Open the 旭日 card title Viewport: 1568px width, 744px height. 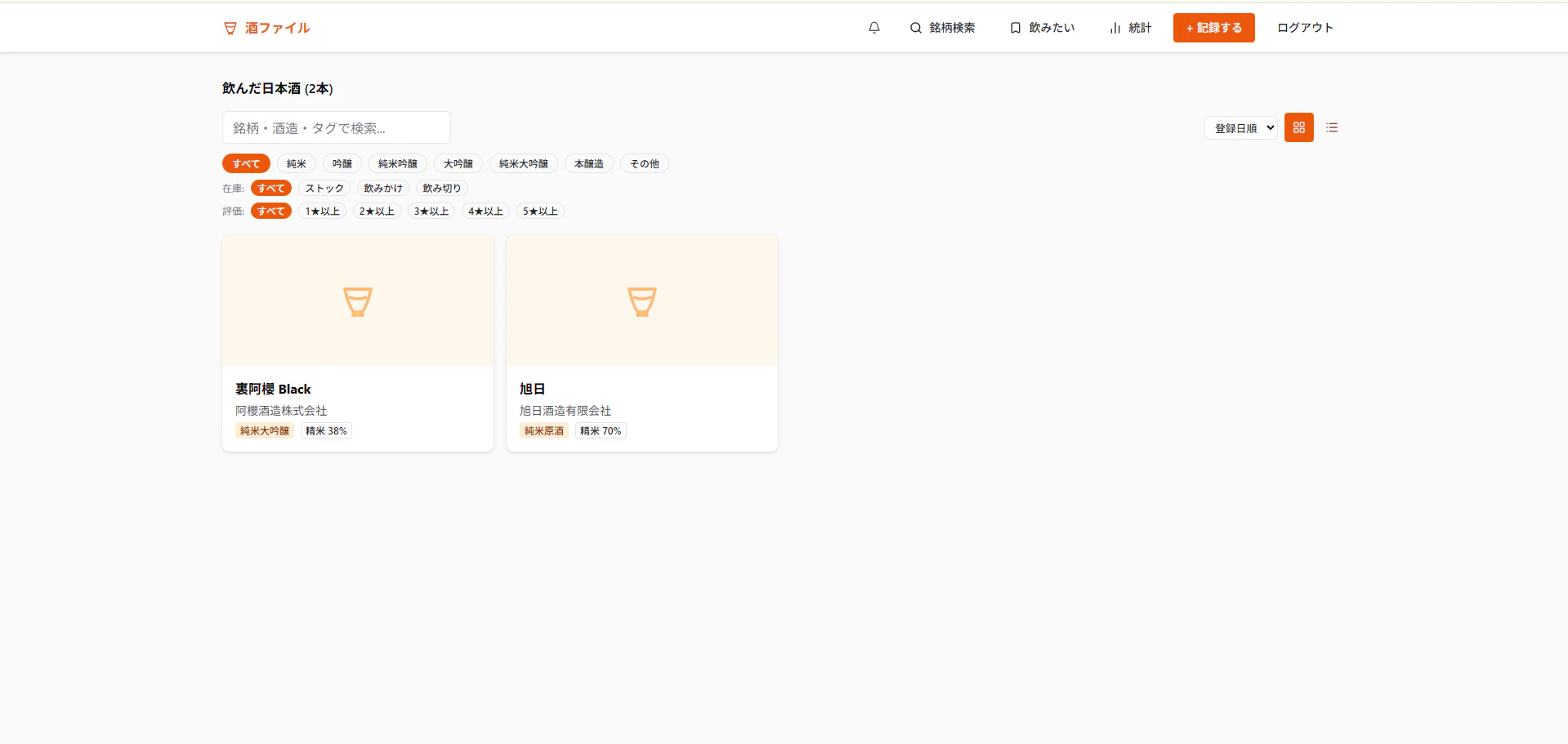pos(532,389)
